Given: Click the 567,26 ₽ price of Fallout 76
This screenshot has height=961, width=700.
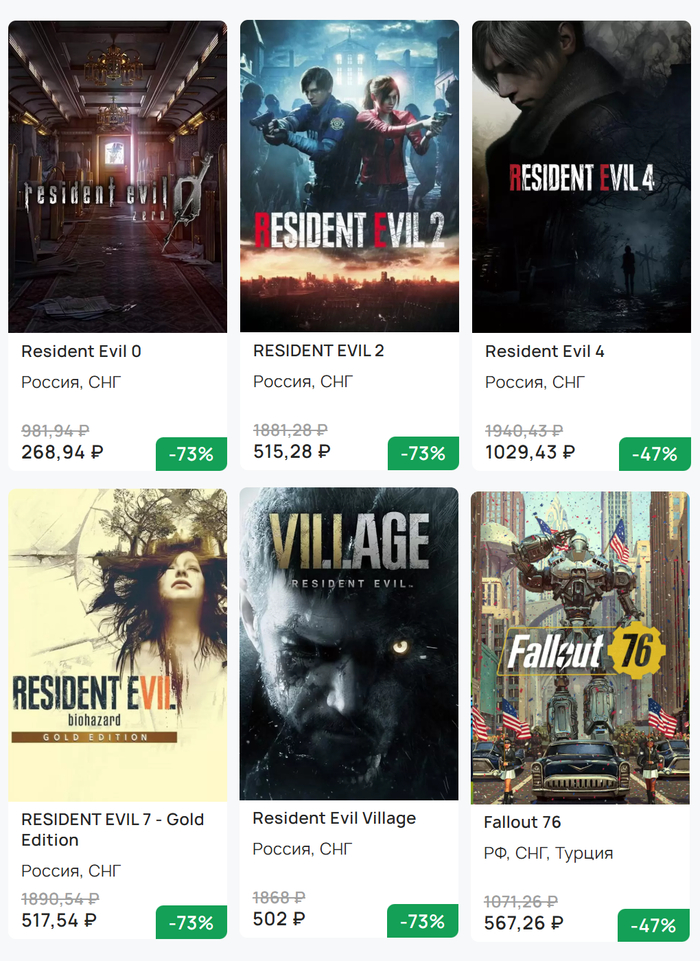Looking at the screenshot, I should (523, 923).
